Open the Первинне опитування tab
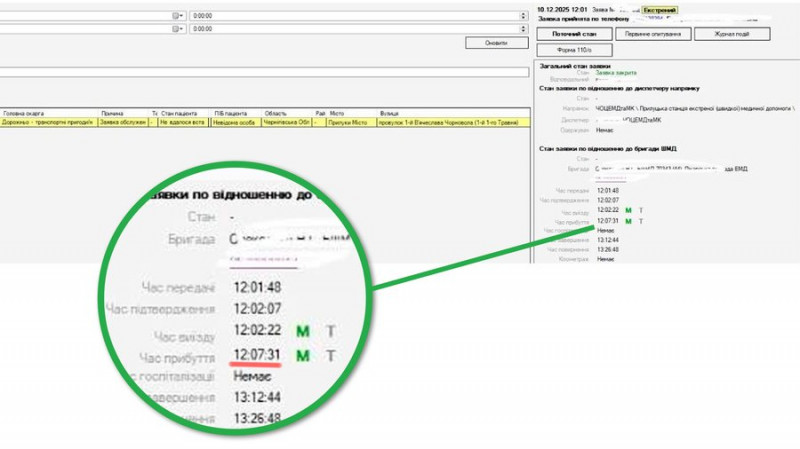This screenshot has width=800, height=449. coord(653,34)
